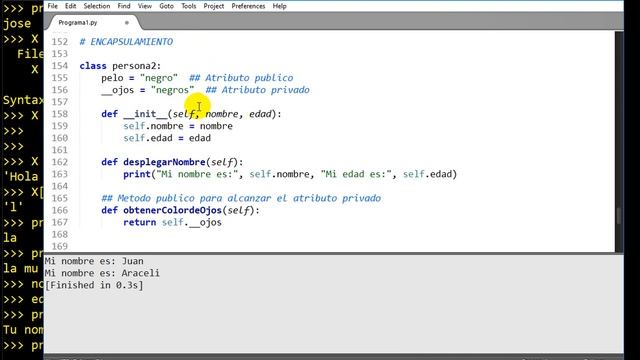Click line number 154 in the gutter
This screenshot has width=640, height=360.
[x=60, y=66]
